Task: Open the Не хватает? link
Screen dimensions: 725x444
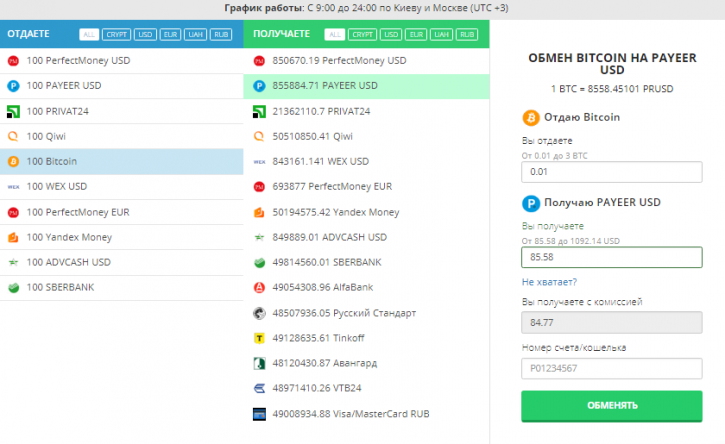Action: click(549, 282)
